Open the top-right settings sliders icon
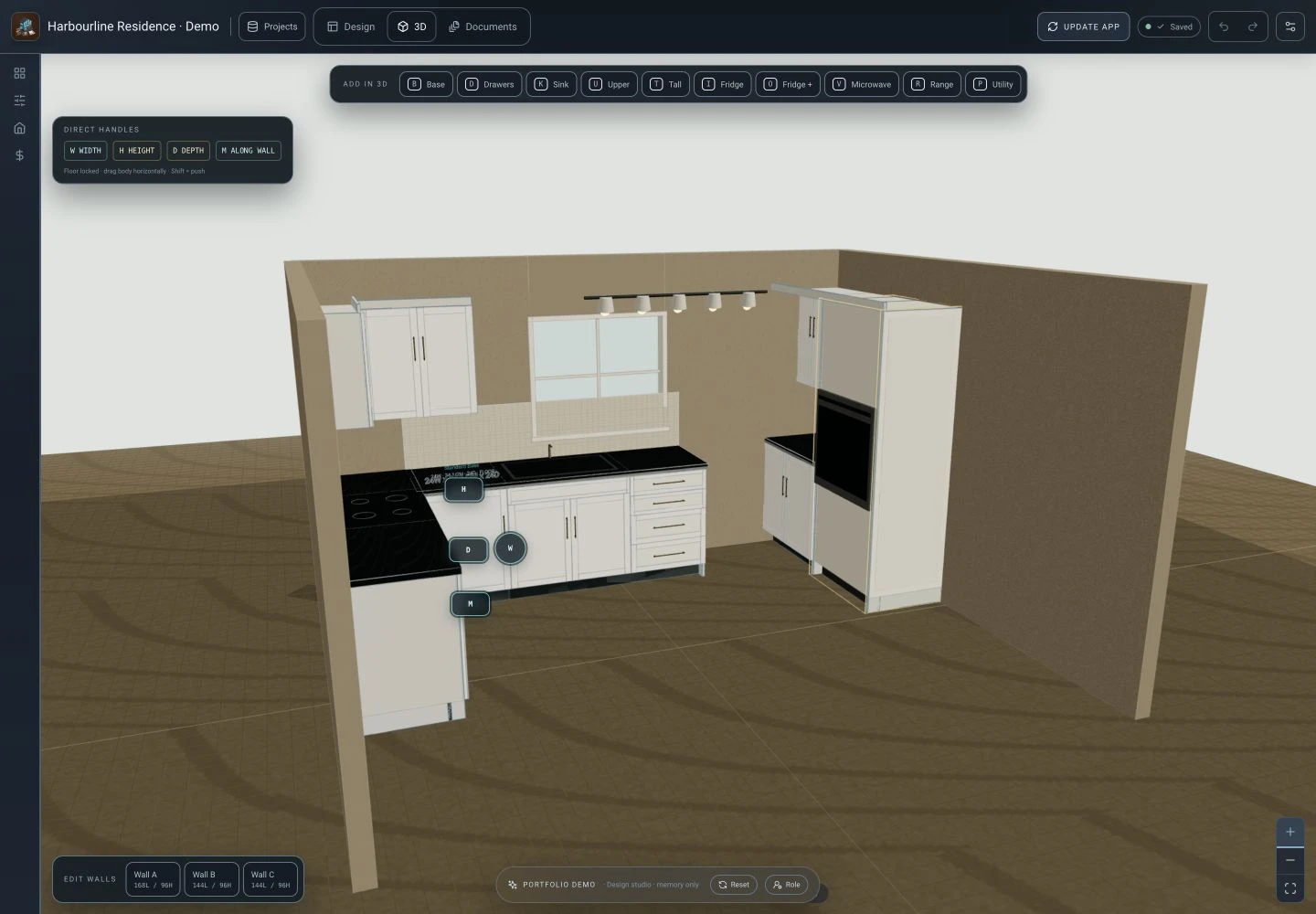 coord(1290,27)
